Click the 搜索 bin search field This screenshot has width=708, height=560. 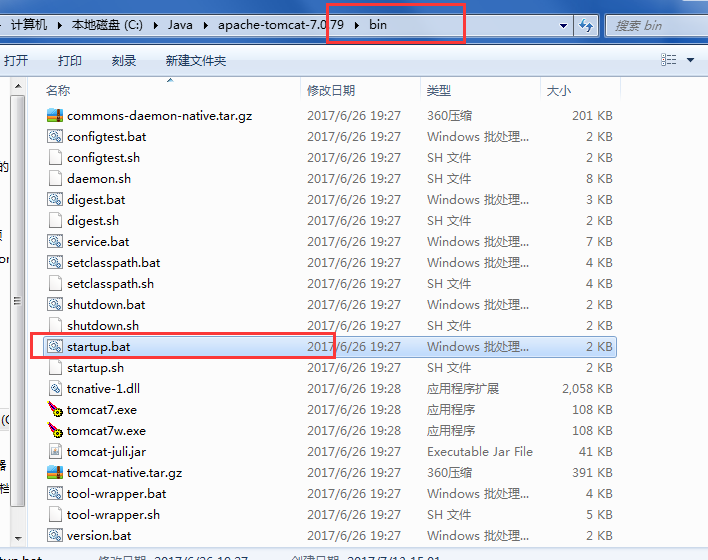click(657, 26)
